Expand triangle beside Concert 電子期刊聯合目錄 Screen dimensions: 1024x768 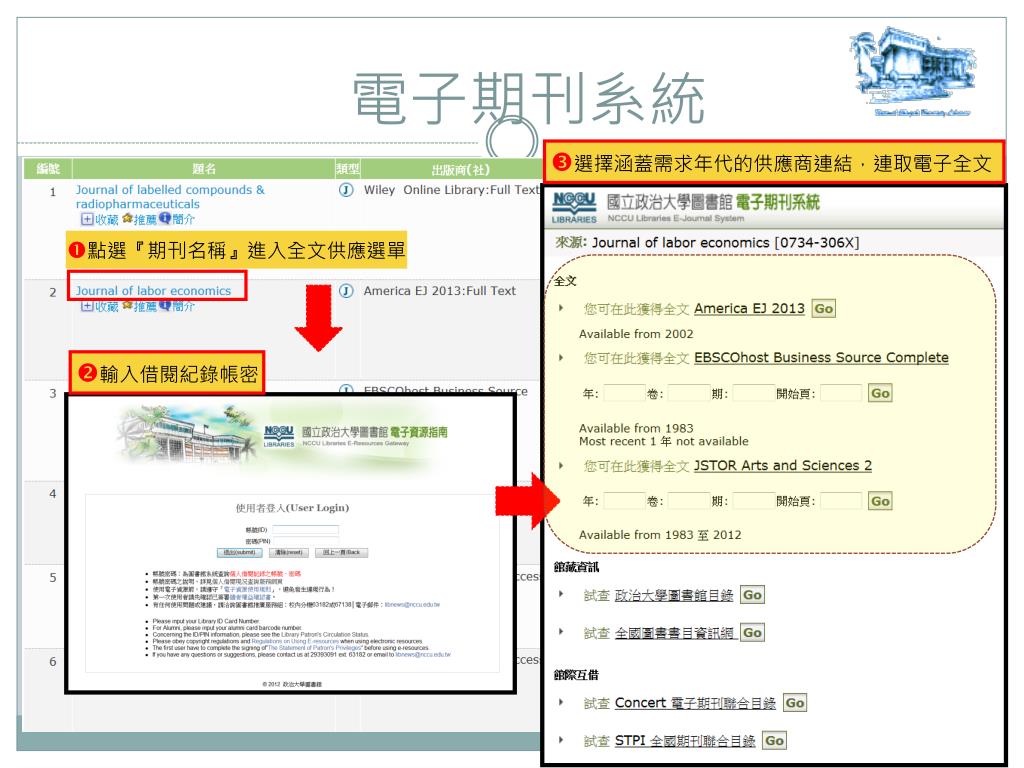tap(561, 702)
